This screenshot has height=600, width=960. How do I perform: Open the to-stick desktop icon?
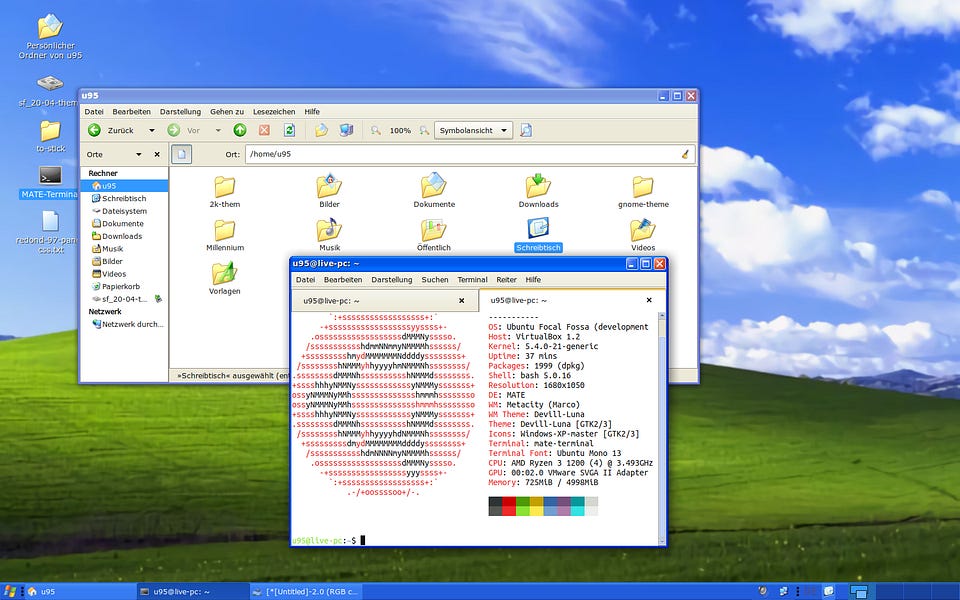point(49,131)
